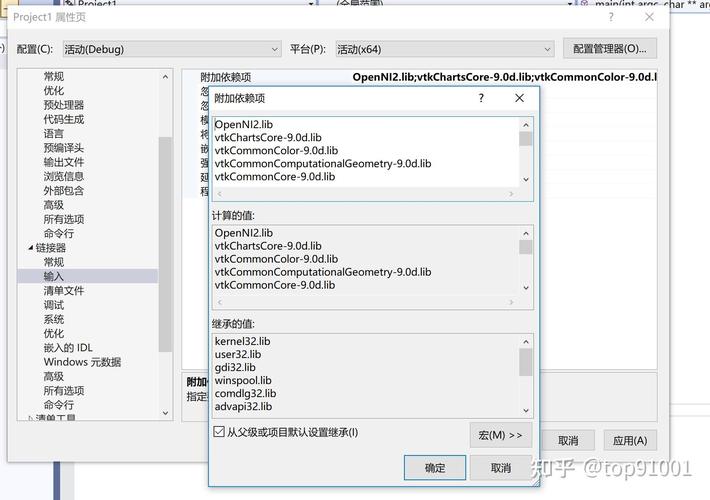Click vtkCommonCore-9.0d.lib in editable dependencies box
The height and width of the screenshot is (500, 710).
point(275,177)
